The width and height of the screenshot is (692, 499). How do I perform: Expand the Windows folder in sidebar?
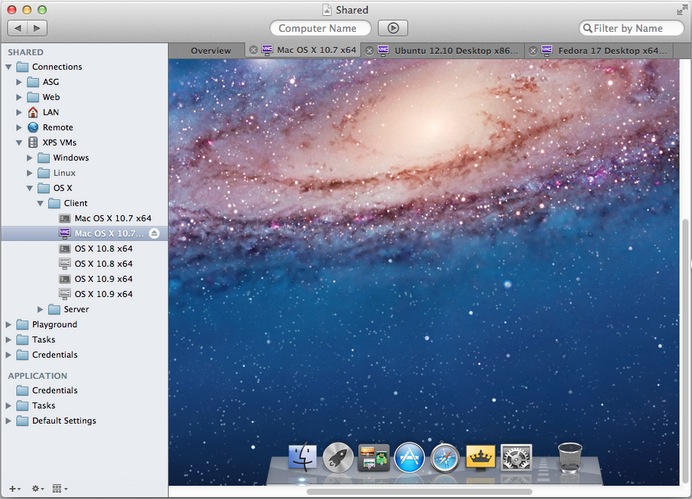pyautogui.click(x=31, y=158)
